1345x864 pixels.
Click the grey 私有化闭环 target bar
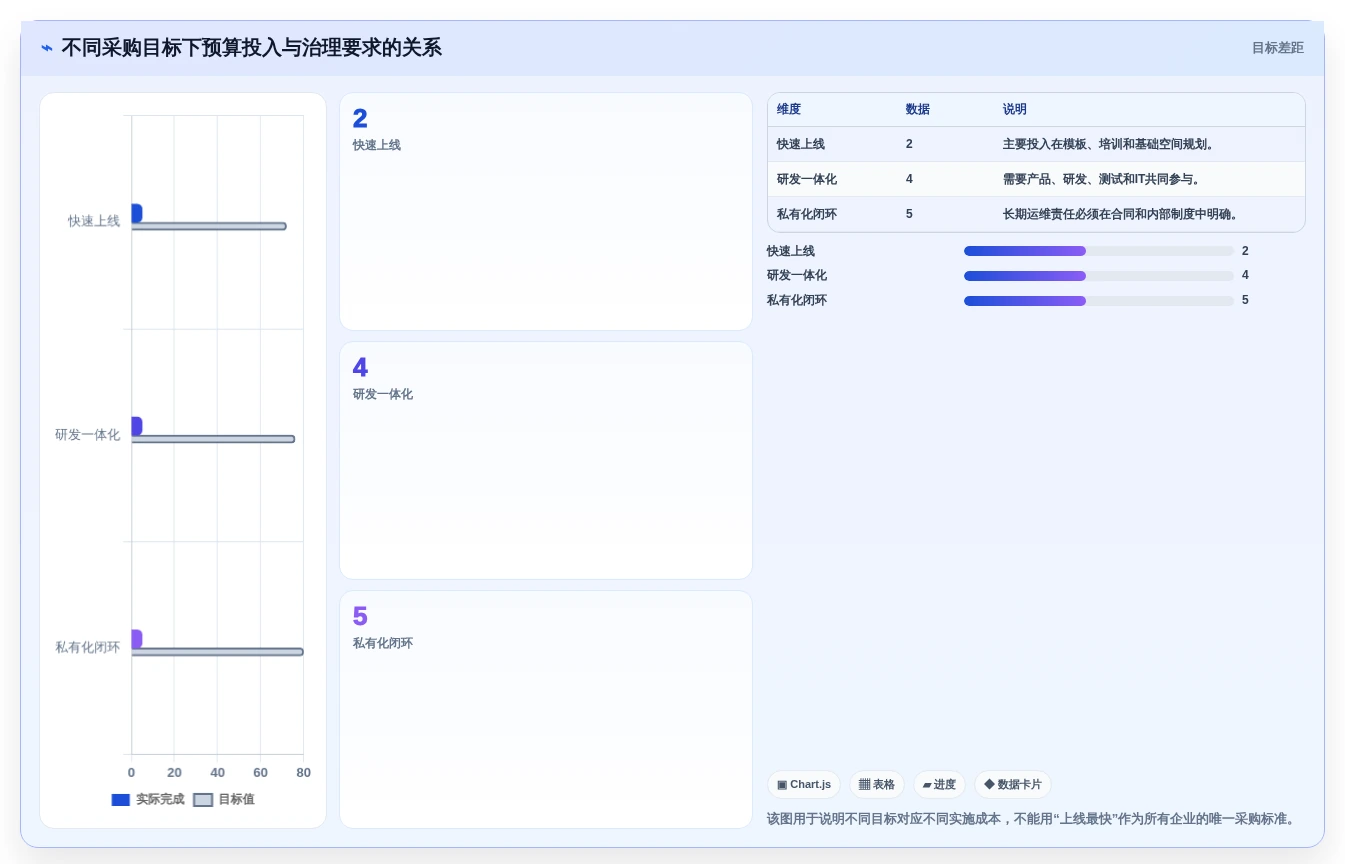pyautogui.click(x=217, y=652)
